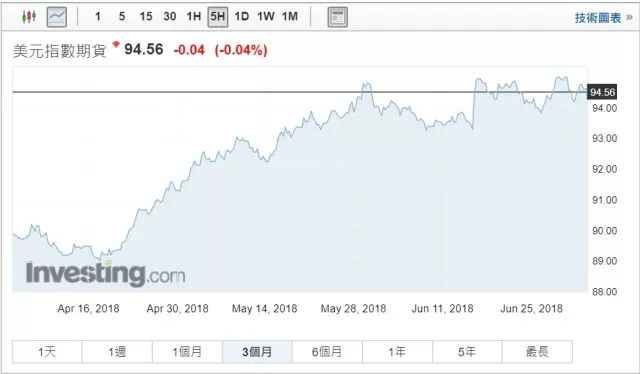Show the 1週 time range

coord(117,352)
